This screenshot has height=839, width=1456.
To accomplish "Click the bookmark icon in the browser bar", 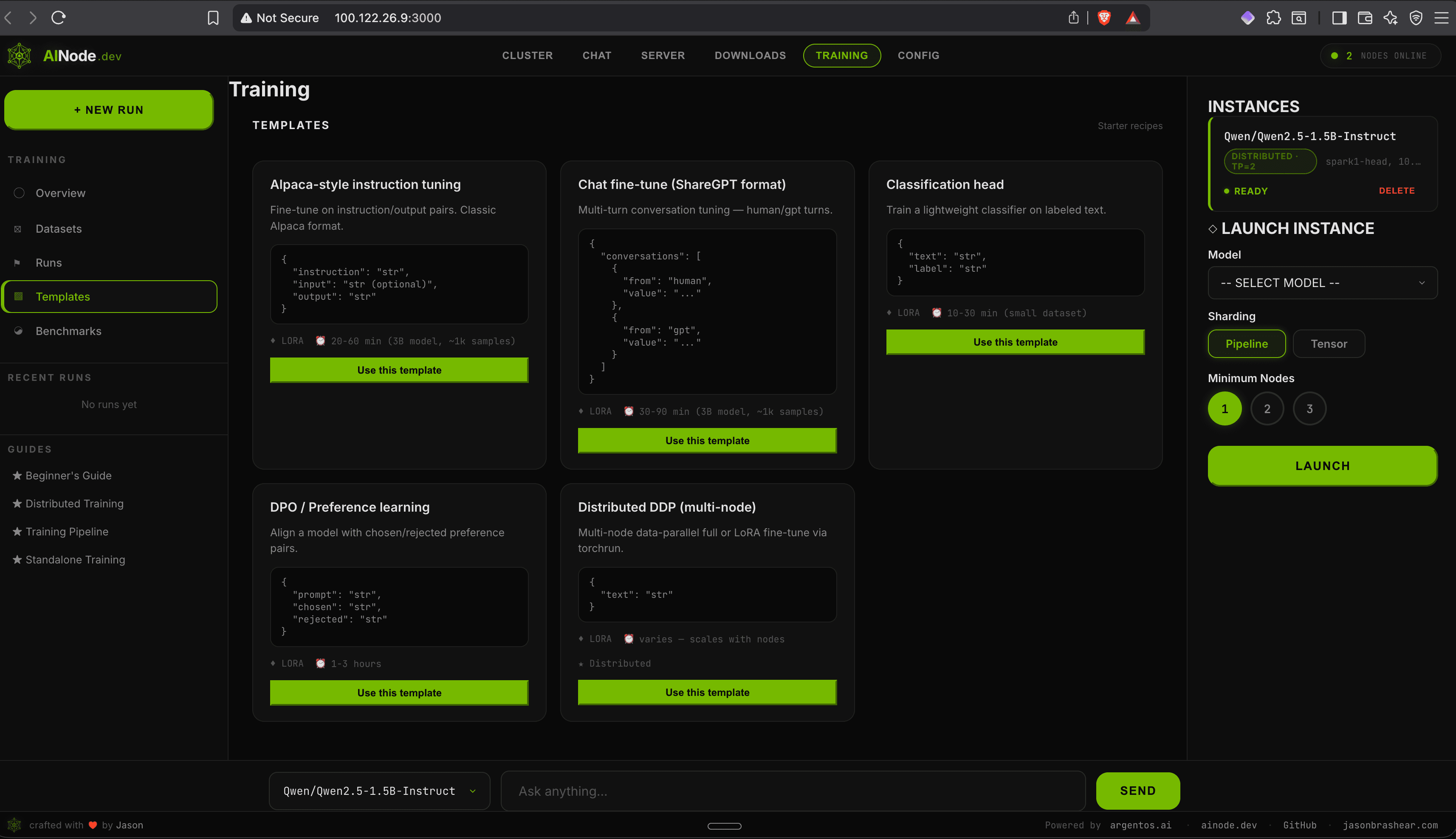I will (x=213, y=18).
